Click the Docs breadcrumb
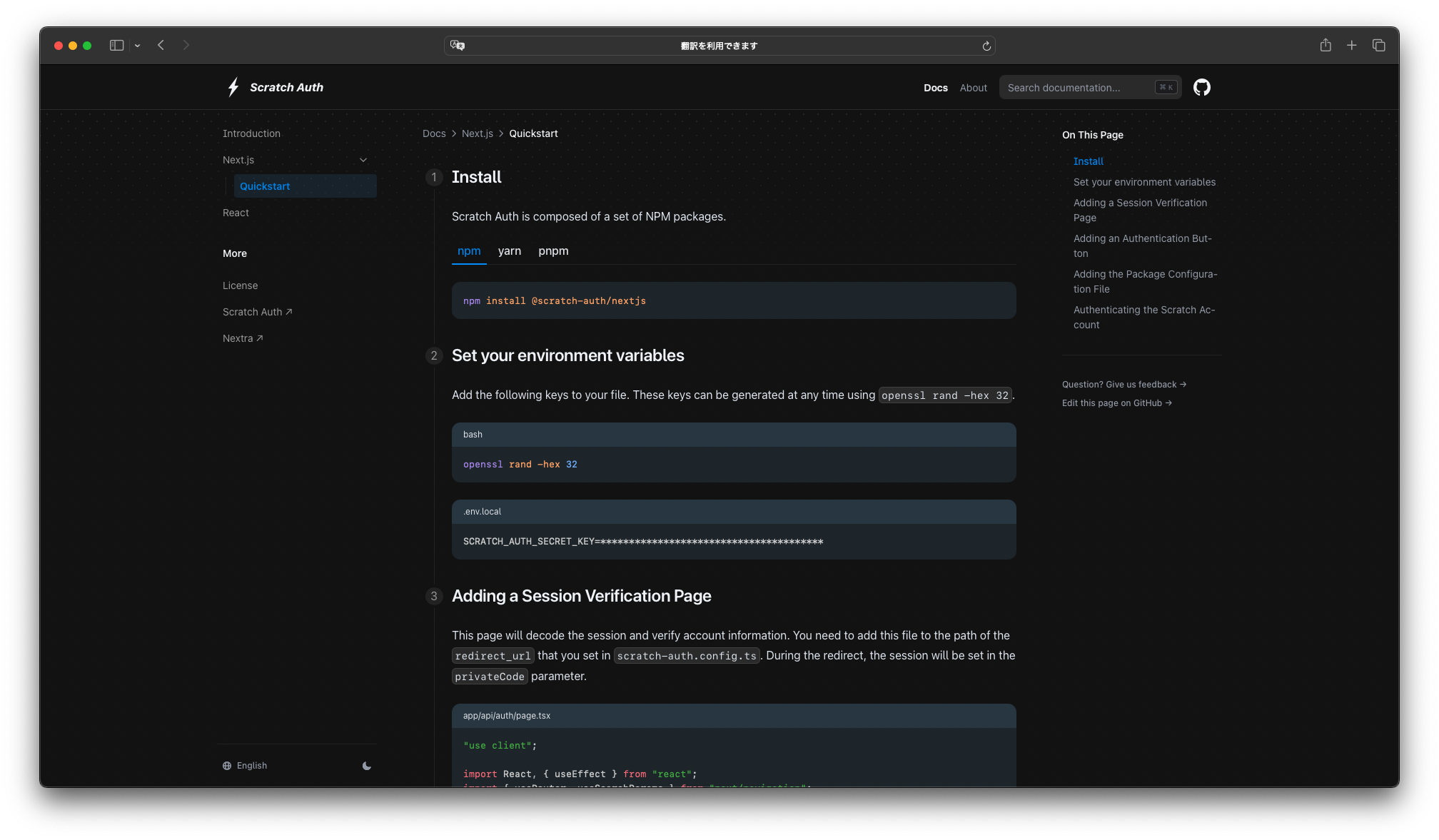1439x840 pixels. (x=434, y=133)
